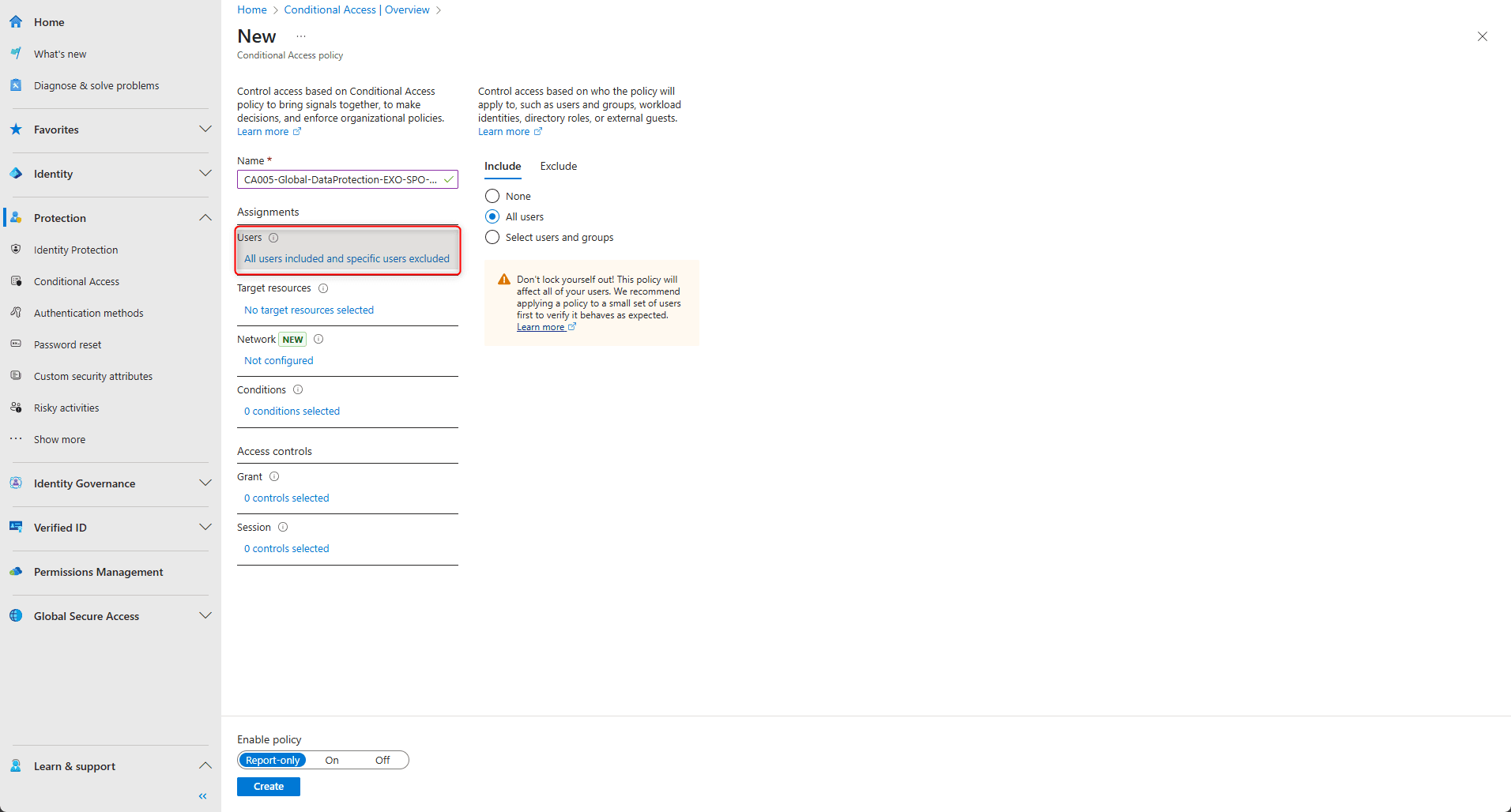
Task: Click the Identity Governance icon
Action: (x=16, y=483)
